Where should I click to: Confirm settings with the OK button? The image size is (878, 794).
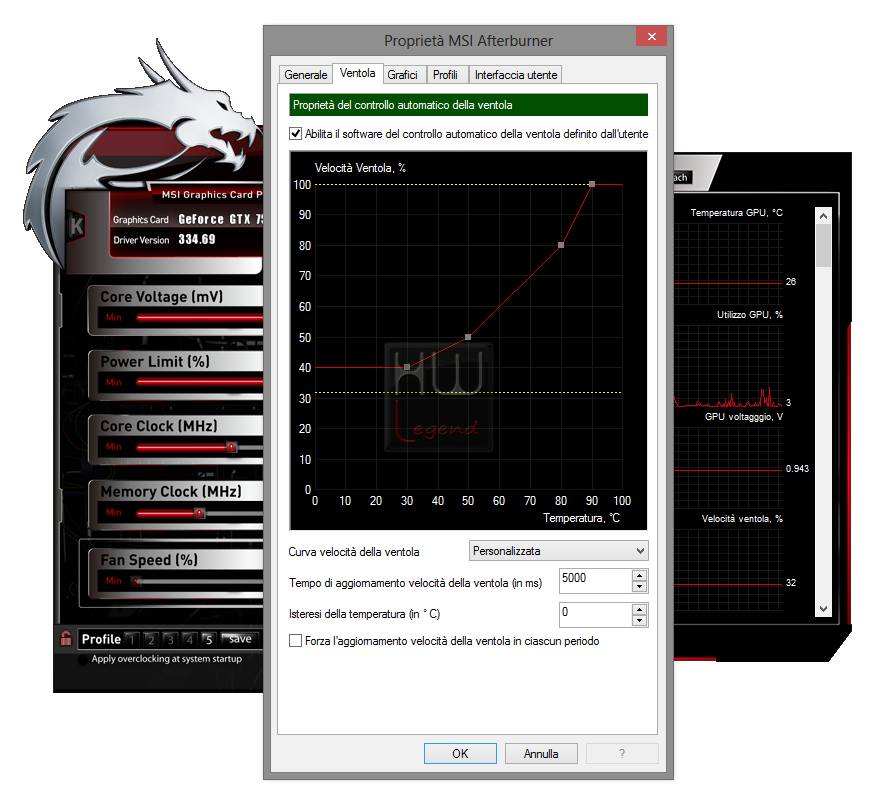[x=460, y=754]
